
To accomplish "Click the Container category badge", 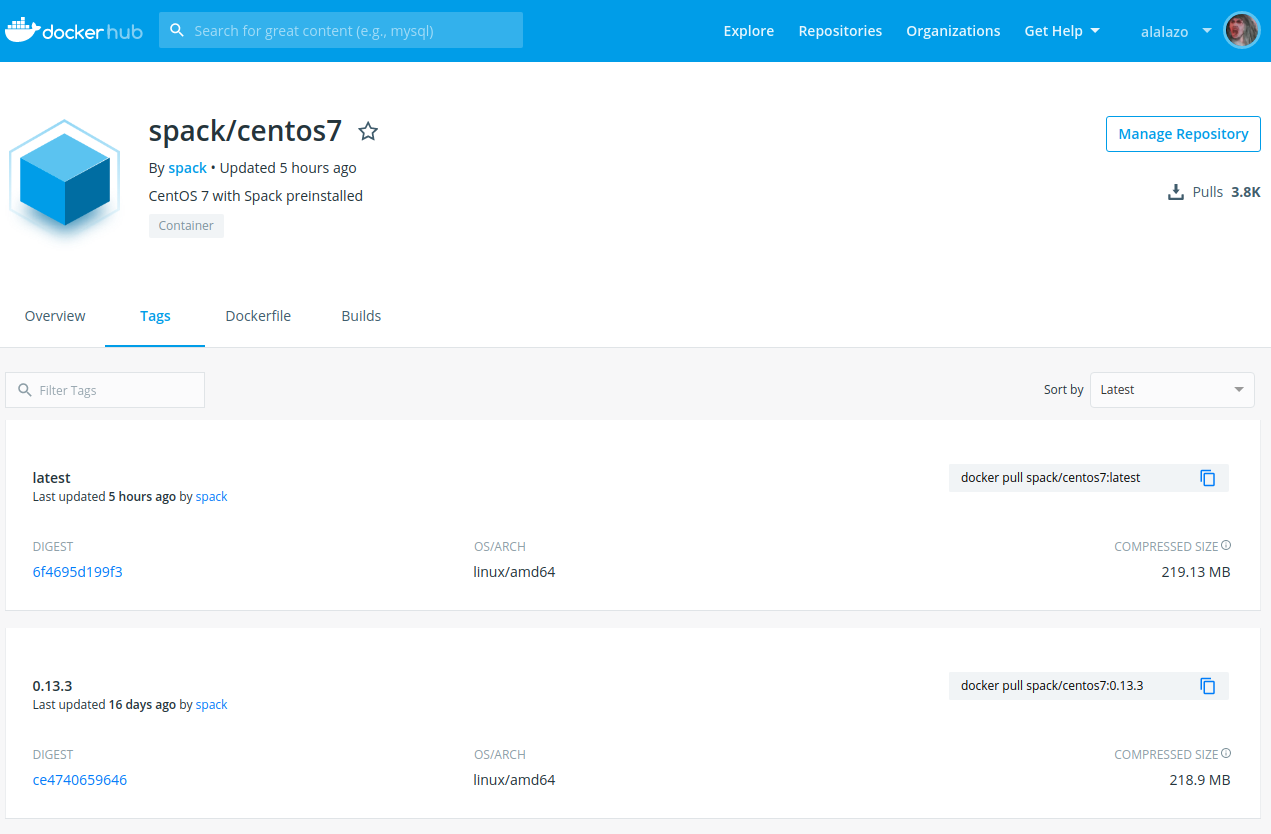I will coord(186,226).
